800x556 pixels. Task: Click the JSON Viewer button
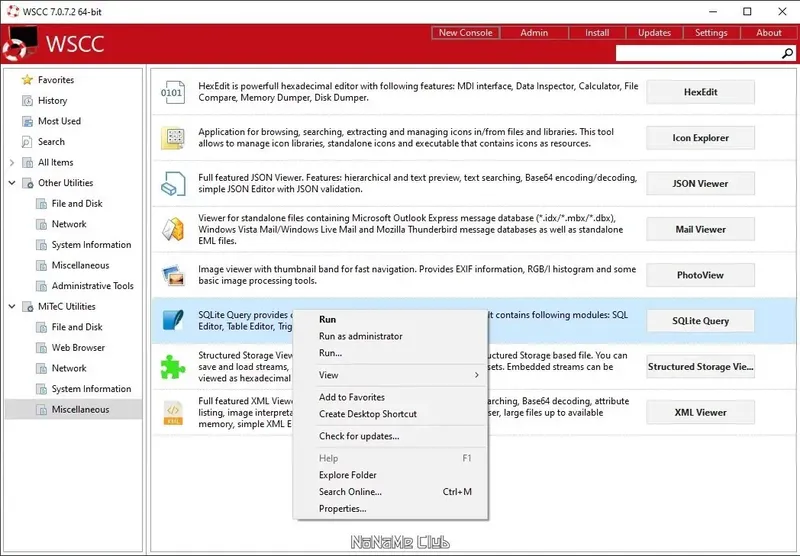[x=701, y=184]
